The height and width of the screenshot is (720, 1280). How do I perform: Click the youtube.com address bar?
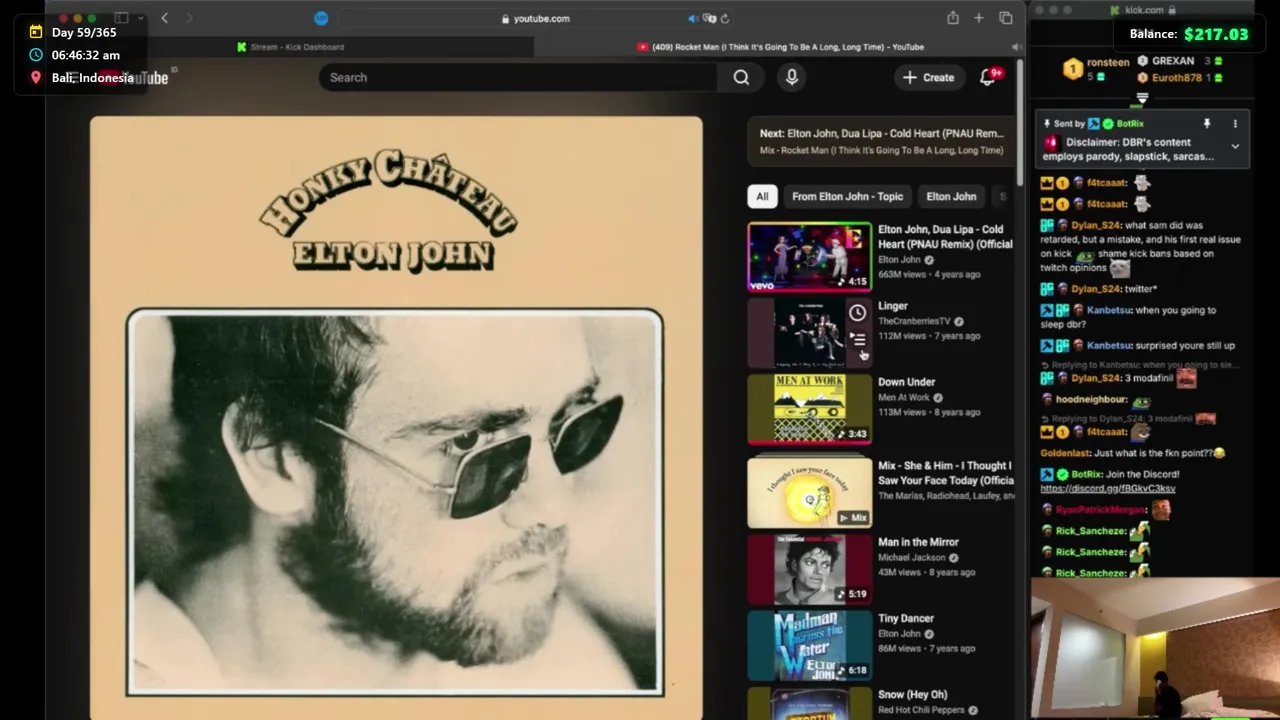[x=536, y=18]
